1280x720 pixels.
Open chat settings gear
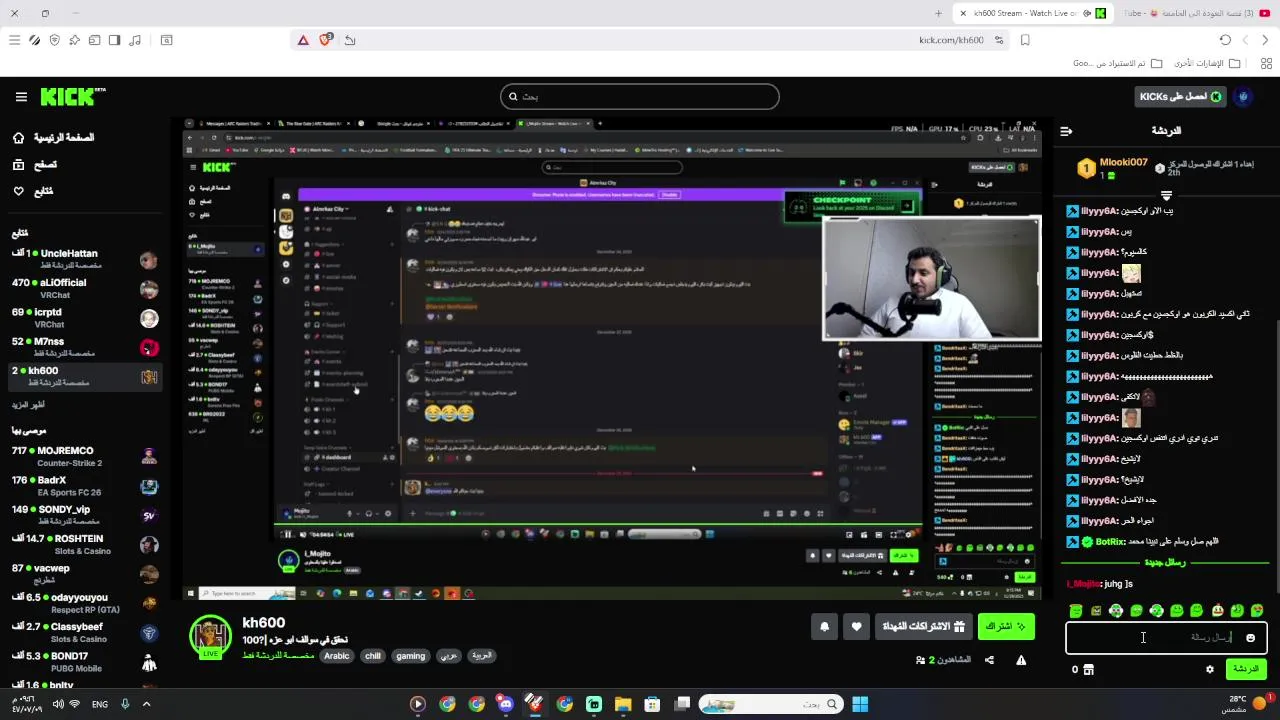[1210, 669]
